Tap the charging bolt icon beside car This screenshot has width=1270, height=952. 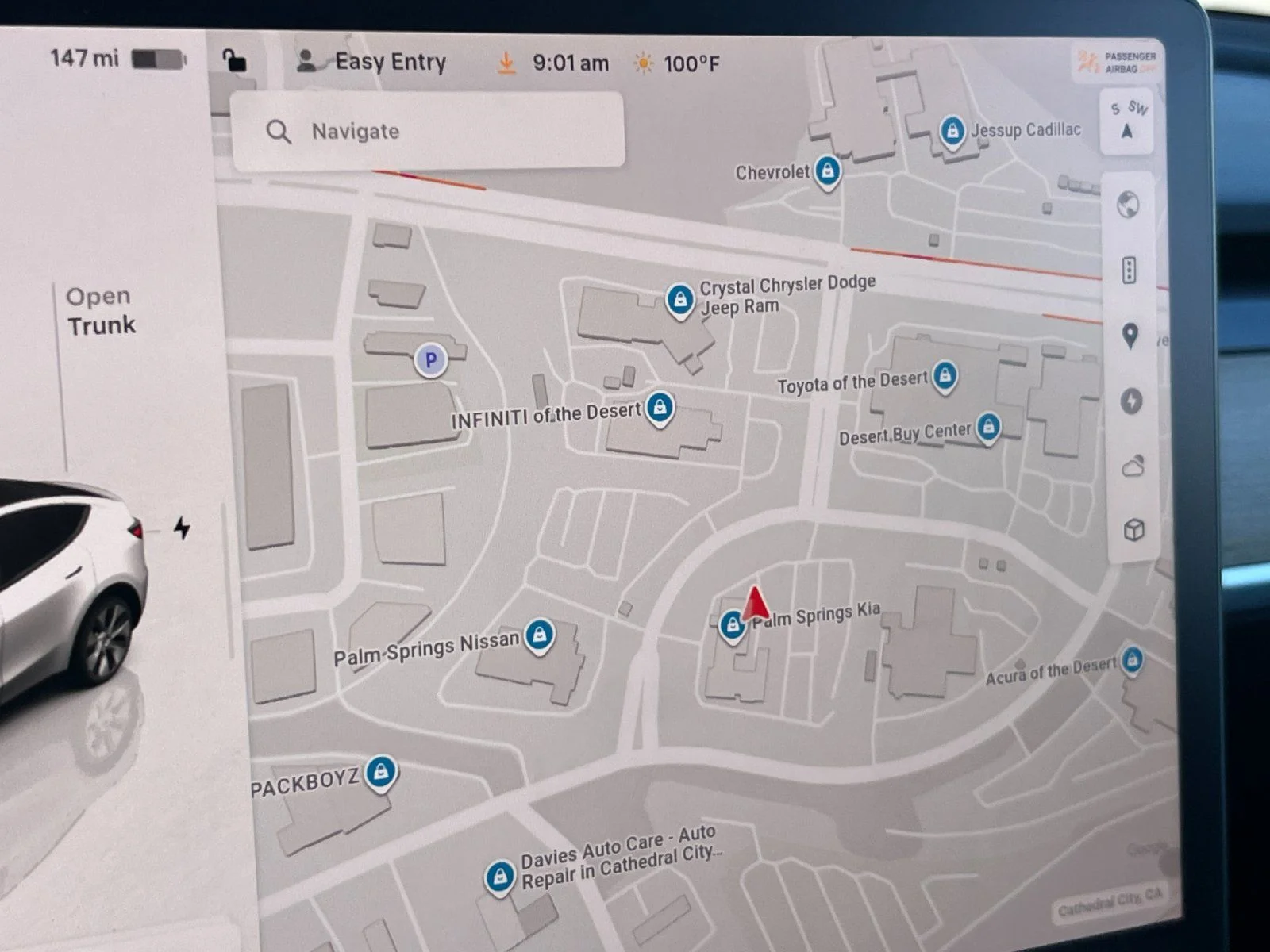pos(183,528)
